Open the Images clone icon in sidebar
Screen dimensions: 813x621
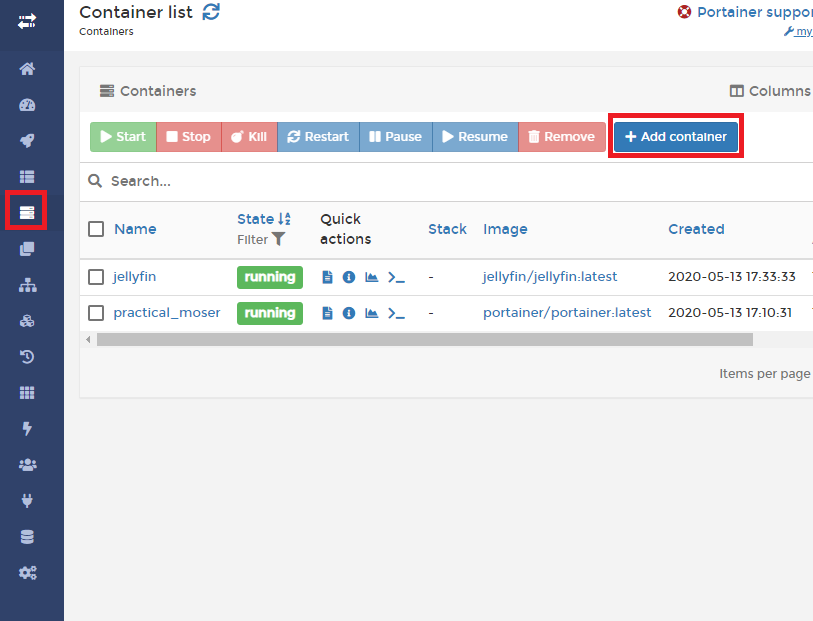27,249
